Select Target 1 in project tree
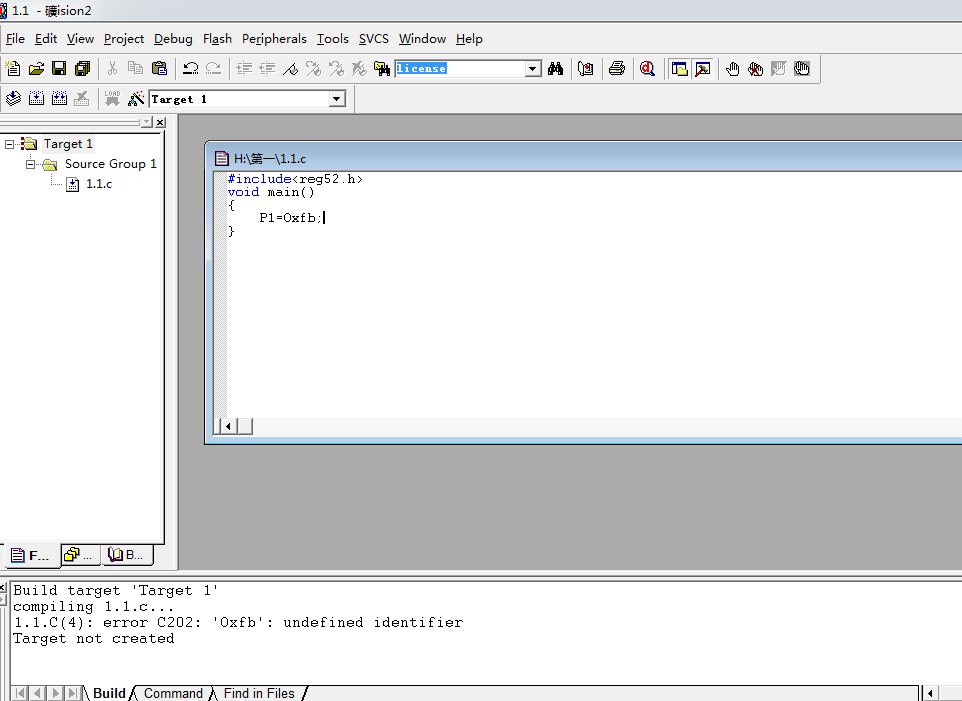The image size is (962, 701). pyautogui.click(x=67, y=144)
